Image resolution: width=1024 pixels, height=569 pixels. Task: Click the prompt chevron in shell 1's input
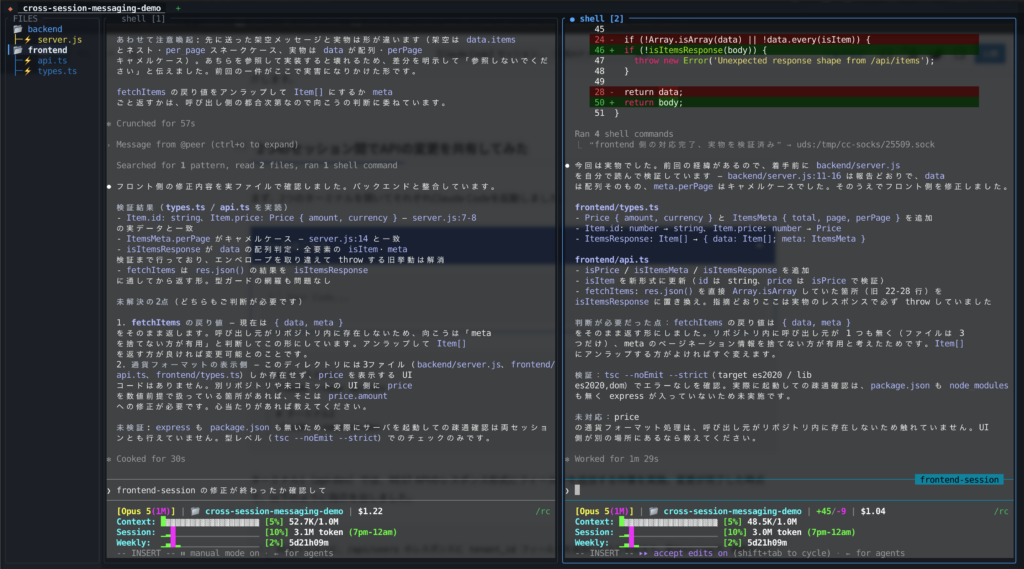pyautogui.click(x=109, y=491)
